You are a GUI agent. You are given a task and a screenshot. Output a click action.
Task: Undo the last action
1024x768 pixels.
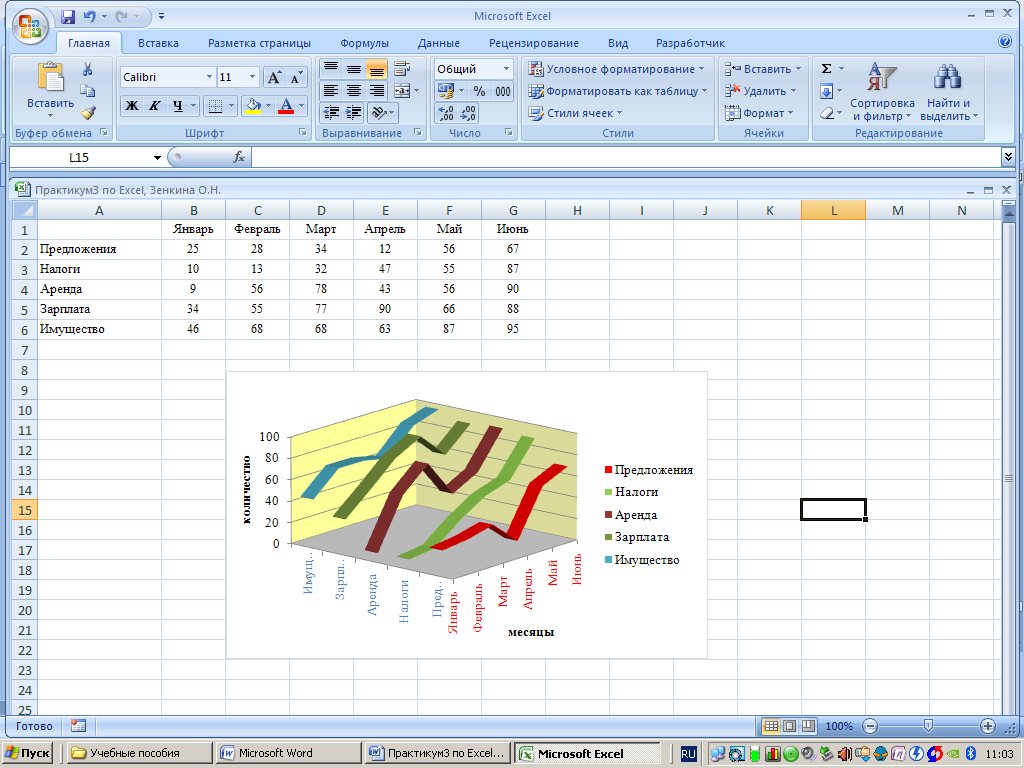click(89, 16)
